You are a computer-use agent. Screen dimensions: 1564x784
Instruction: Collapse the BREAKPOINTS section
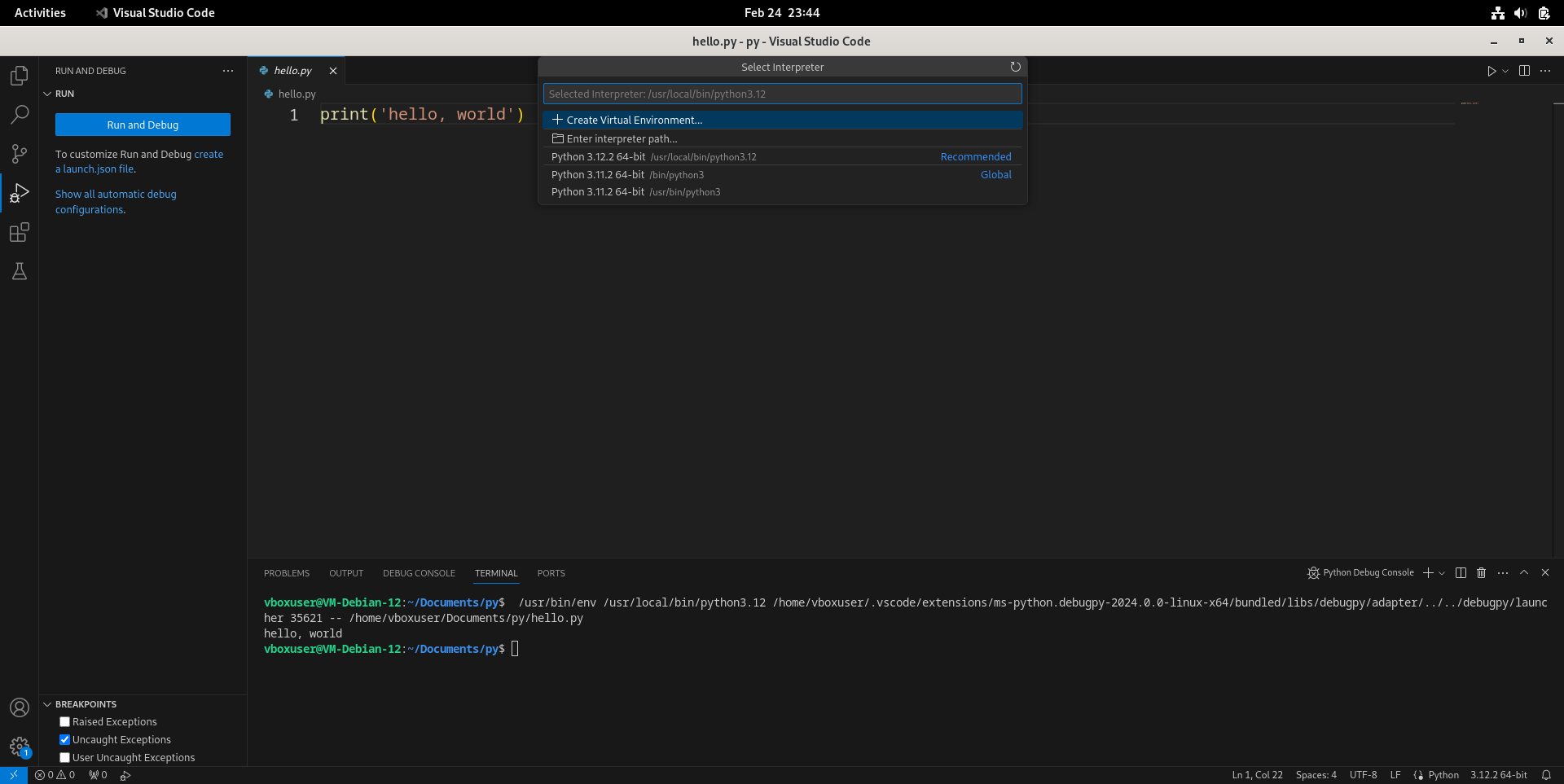tap(47, 704)
